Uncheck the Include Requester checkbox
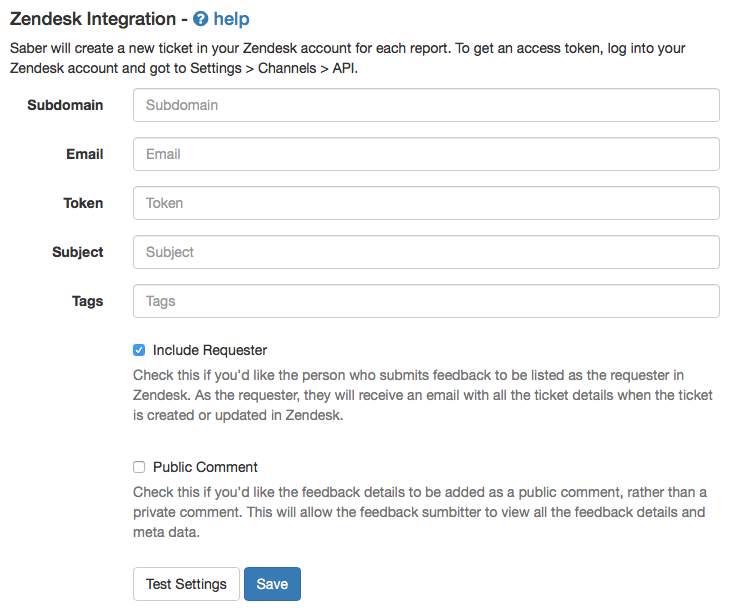Screen dimensions: 732x613 pyautogui.click(x=139, y=350)
